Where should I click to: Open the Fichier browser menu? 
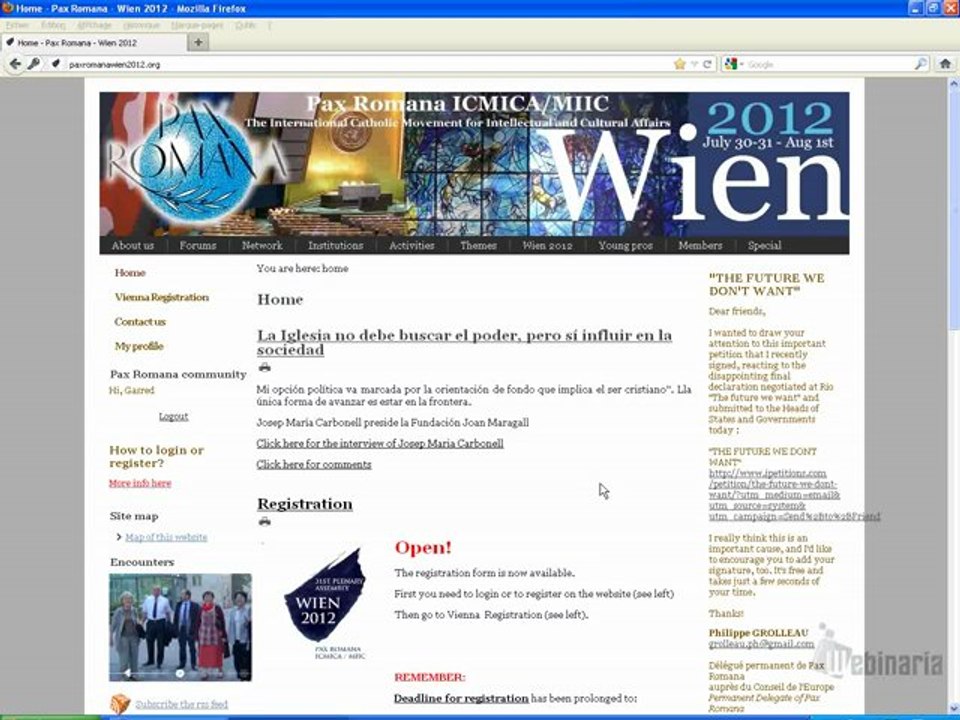(x=17, y=25)
